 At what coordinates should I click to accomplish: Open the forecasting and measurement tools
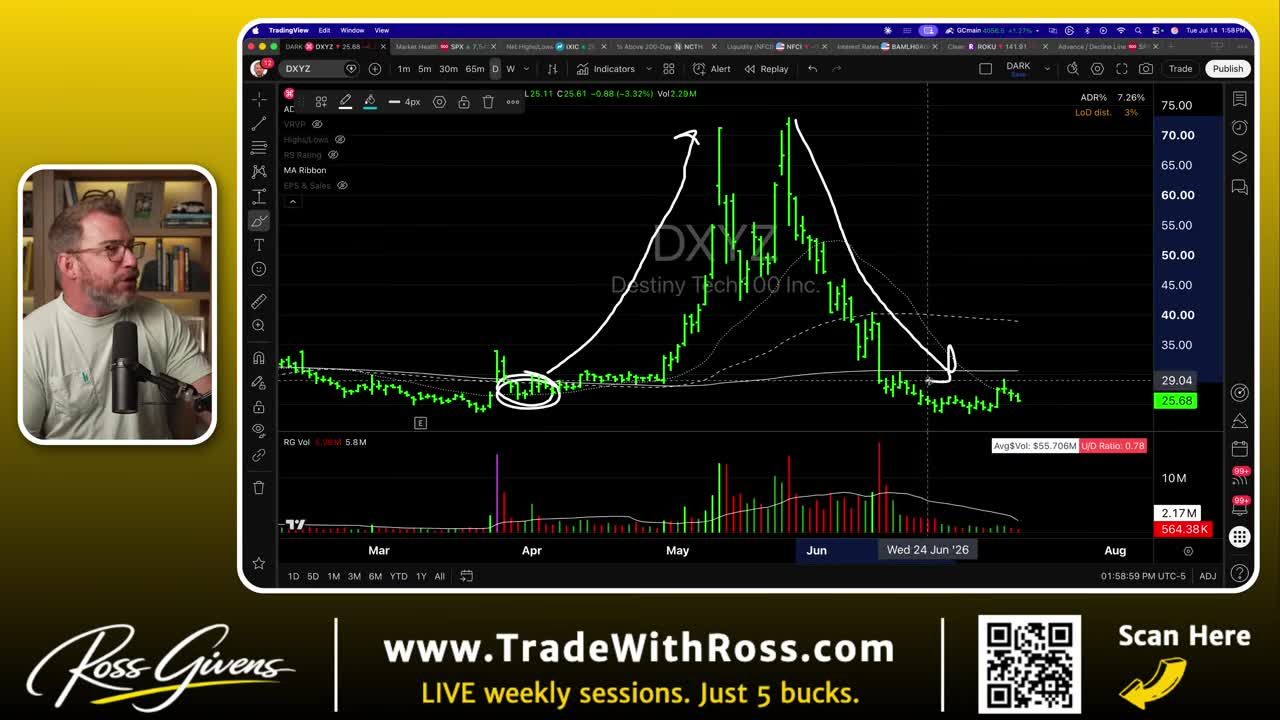tap(259, 196)
